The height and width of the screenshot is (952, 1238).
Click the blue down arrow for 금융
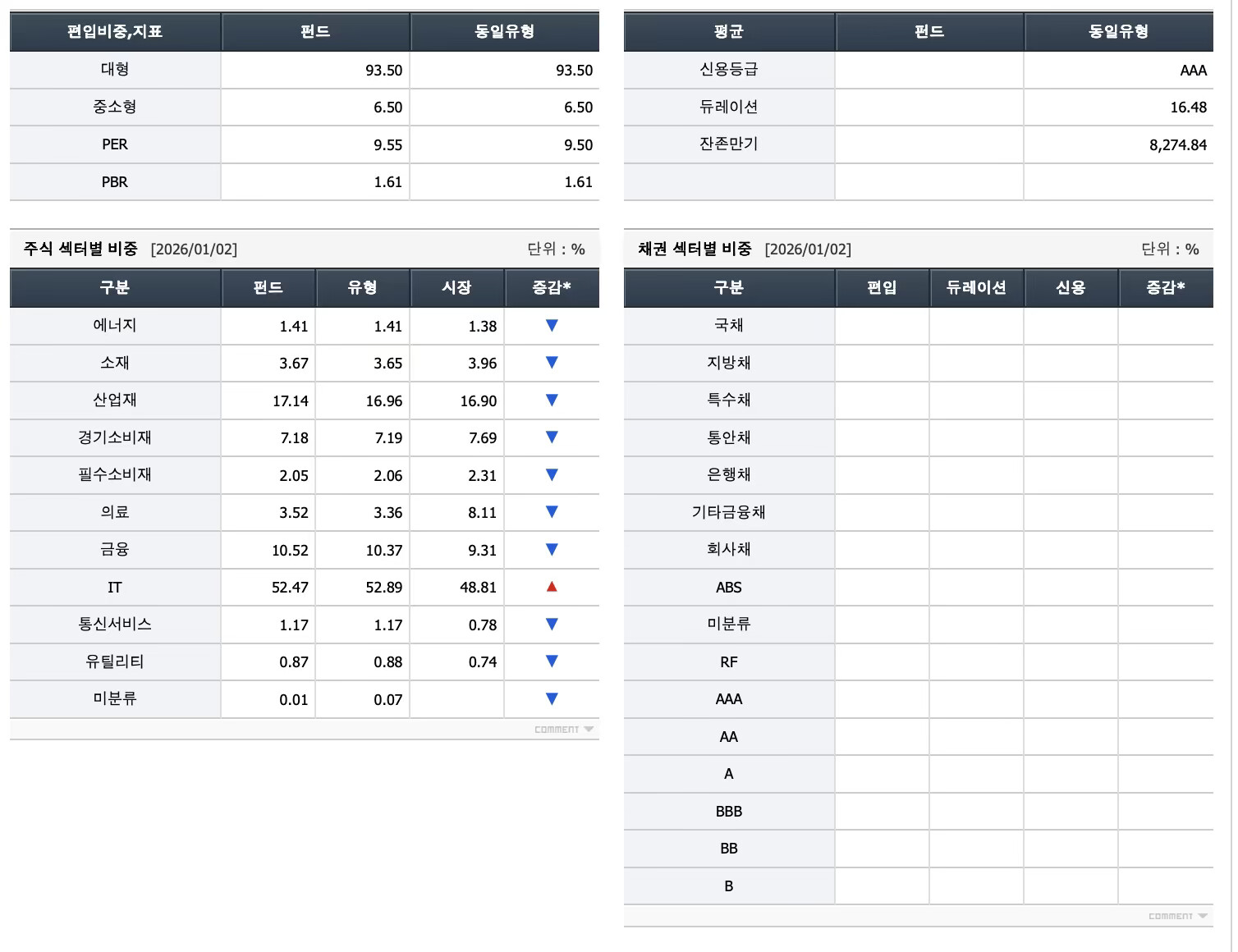coord(552,550)
